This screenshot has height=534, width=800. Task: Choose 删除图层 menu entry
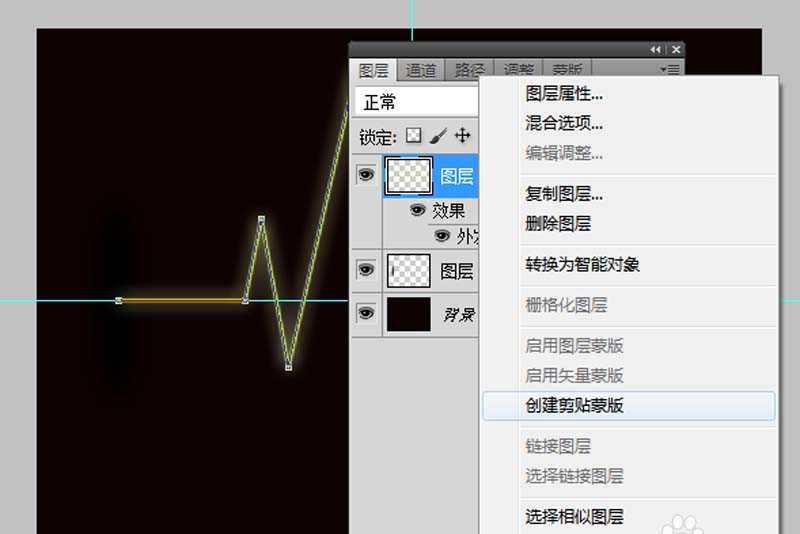coord(558,223)
